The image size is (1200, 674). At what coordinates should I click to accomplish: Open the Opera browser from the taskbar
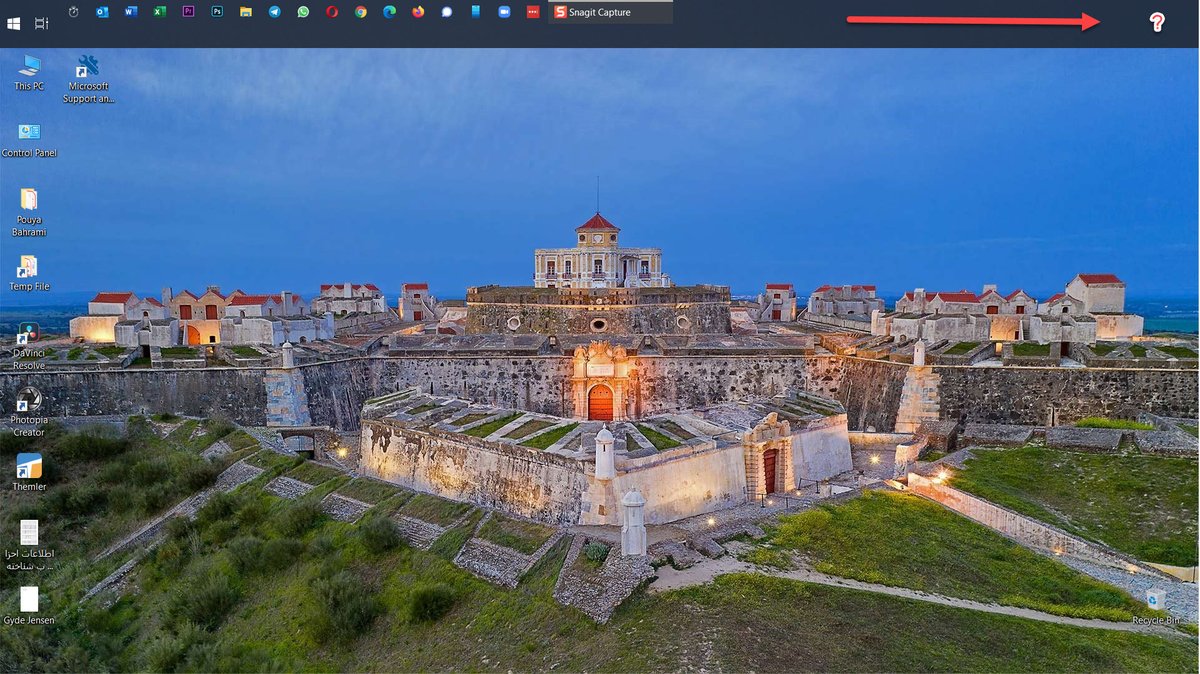[x=330, y=13]
